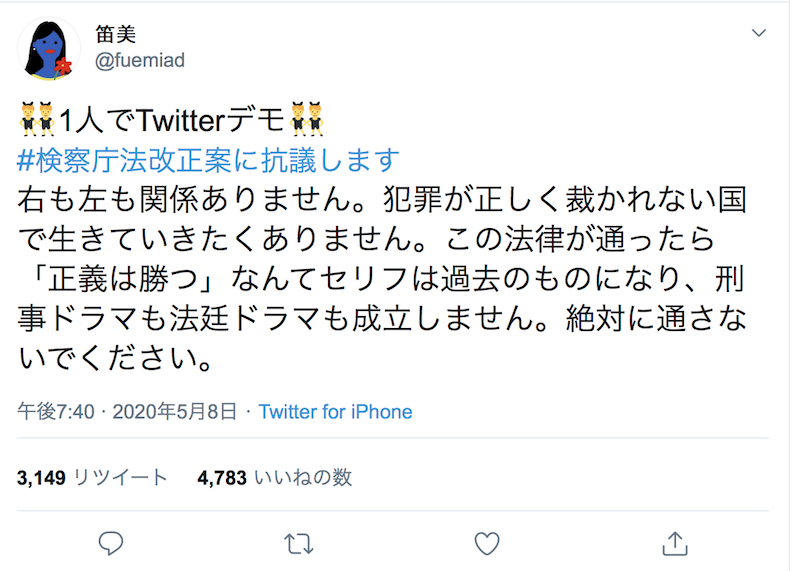Click the dancers emoji before '1人でTwitterデモ'
The image size is (800, 571).
click(36, 121)
